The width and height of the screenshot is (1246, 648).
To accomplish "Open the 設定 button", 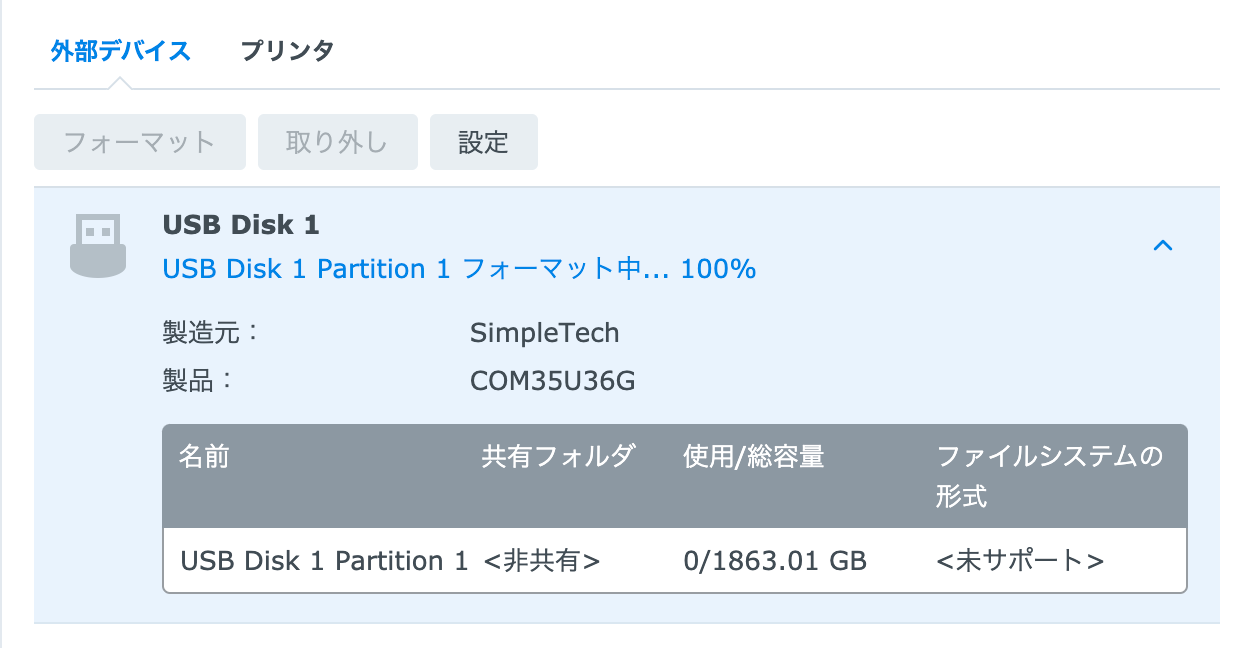I will click(484, 142).
